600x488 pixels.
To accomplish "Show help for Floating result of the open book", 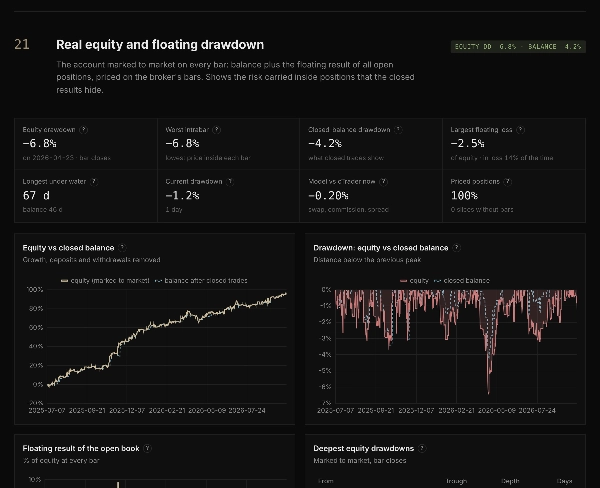I will click(147, 449).
